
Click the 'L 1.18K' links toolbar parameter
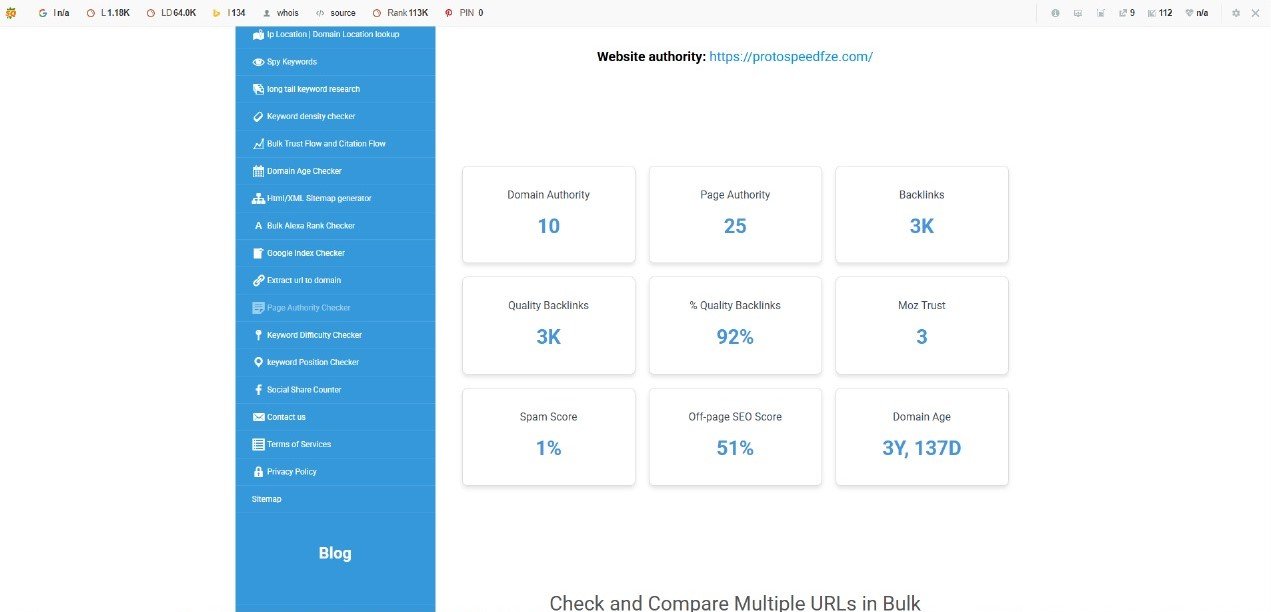tap(108, 13)
